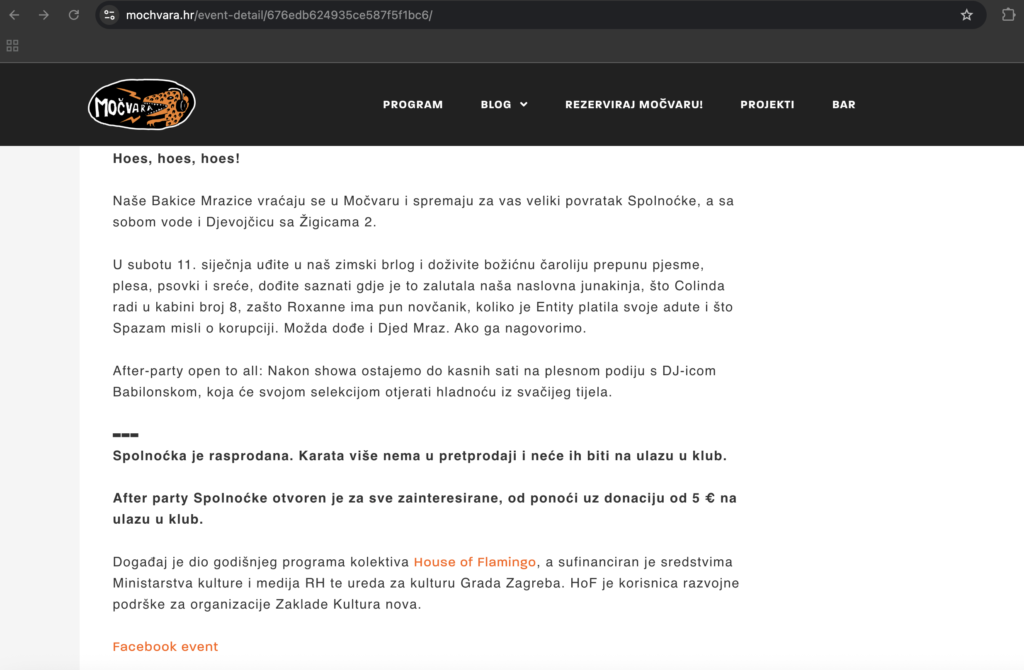1024x670 pixels.
Task: Bookmark this page with the star icon
Action: 966,15
